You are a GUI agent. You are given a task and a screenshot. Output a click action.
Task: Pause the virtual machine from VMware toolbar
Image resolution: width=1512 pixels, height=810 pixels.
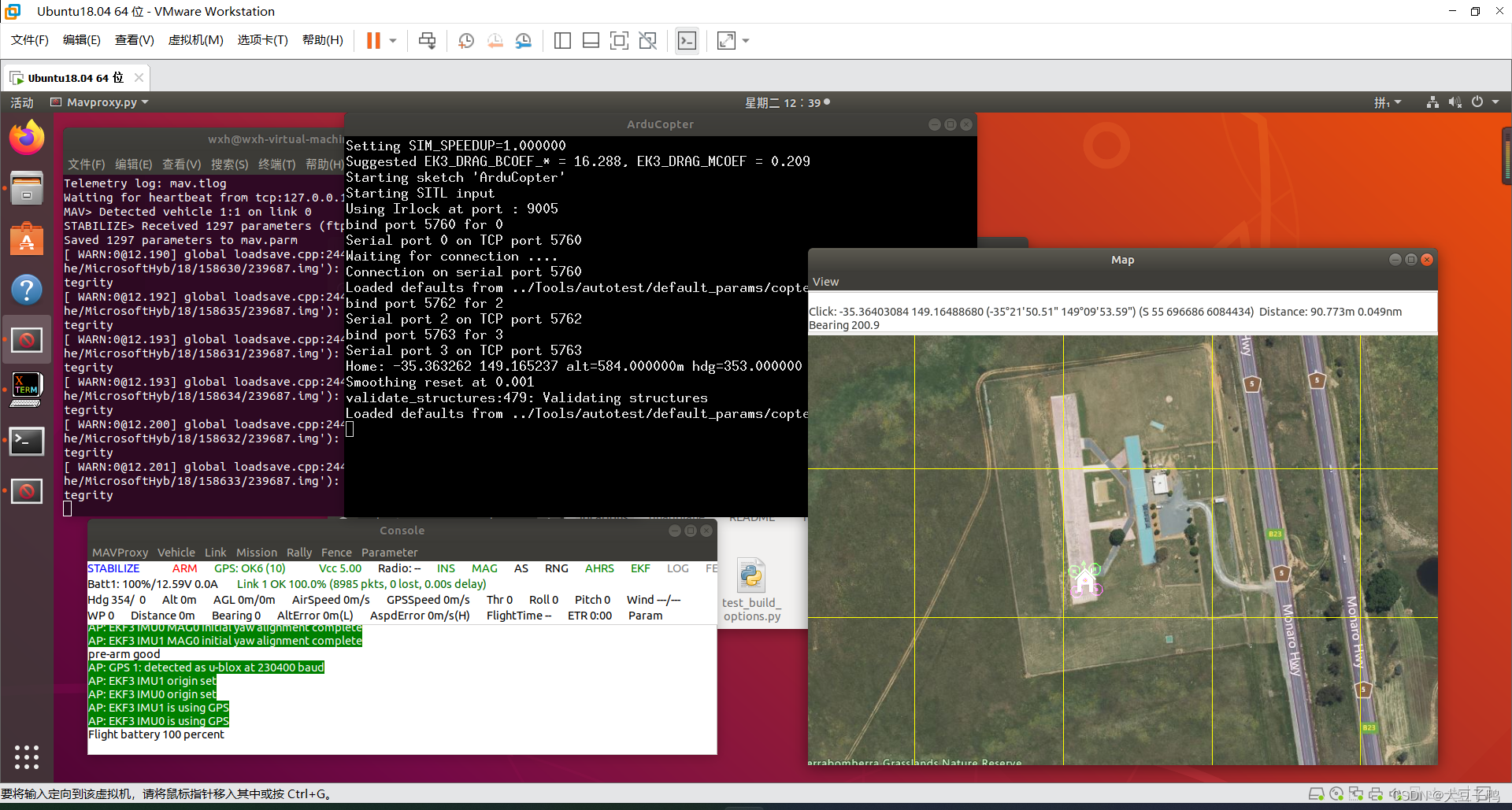[x=373, y=40]
